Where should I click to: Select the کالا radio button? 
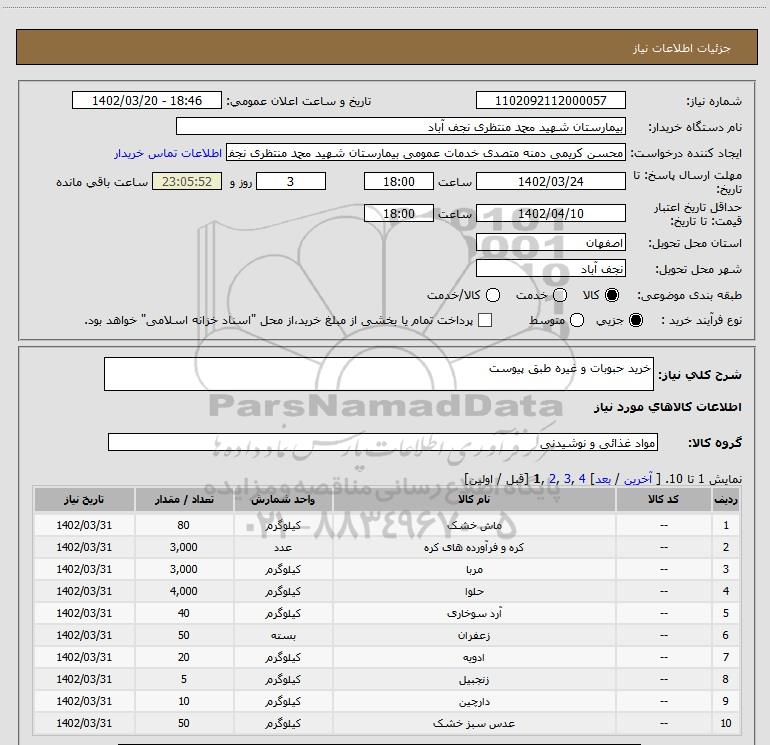[x=612, y=295]
